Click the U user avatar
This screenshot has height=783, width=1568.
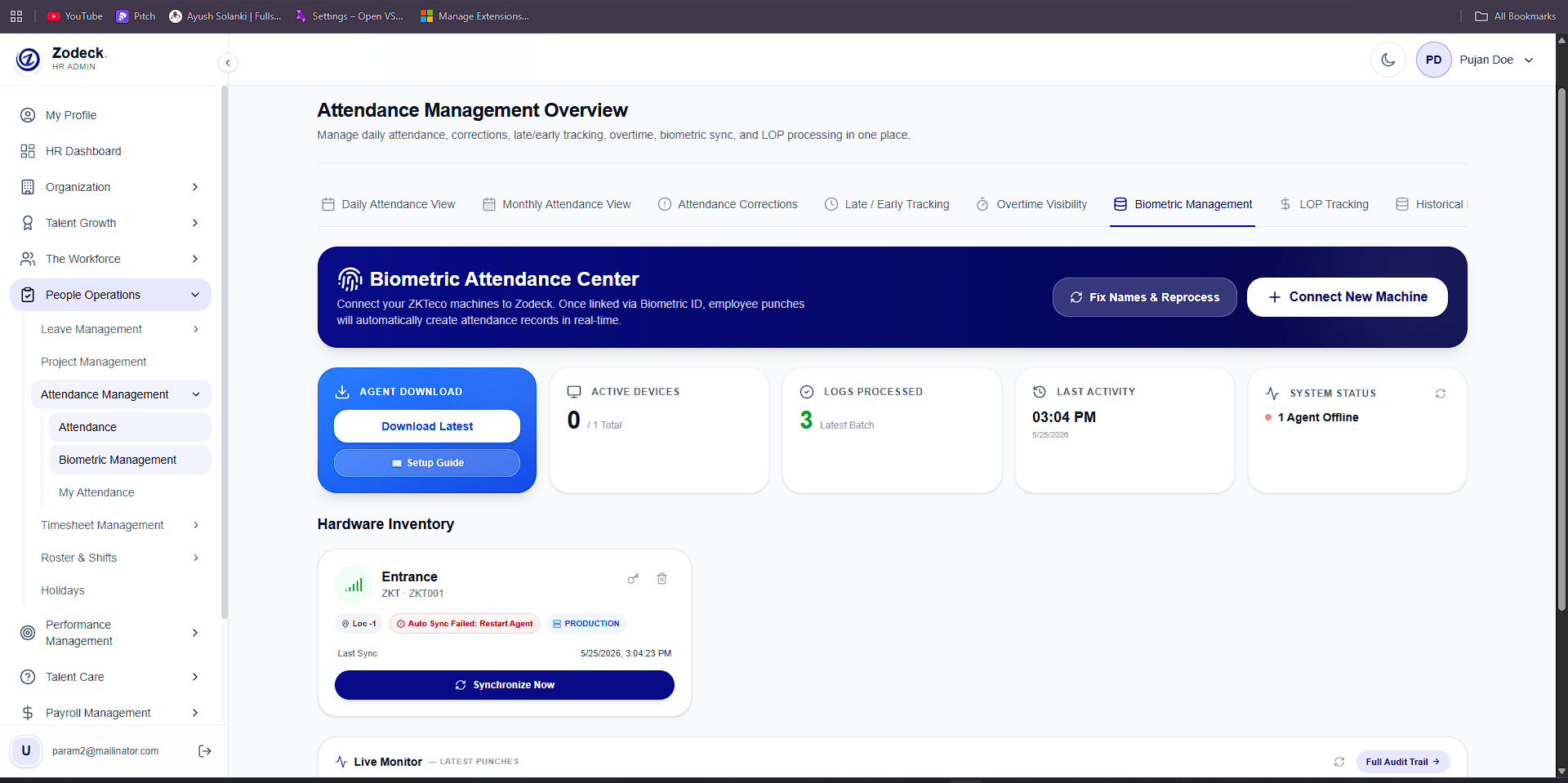tap(26, 751)
